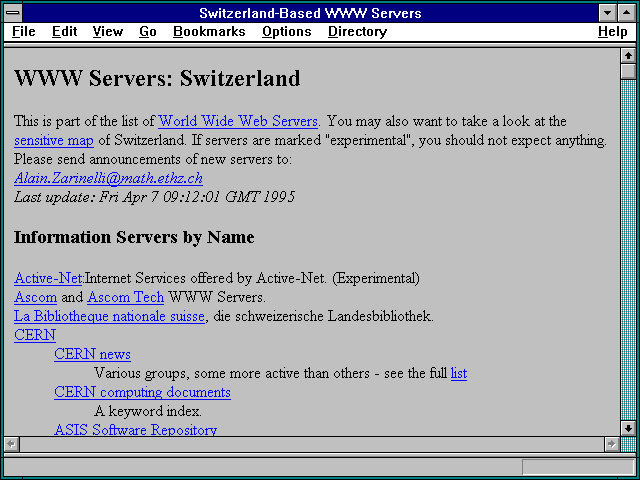640x480 pixels.
Task: Click the vertical scrollbar thumb
Action: pyautogui.click(x=628, y=71)
